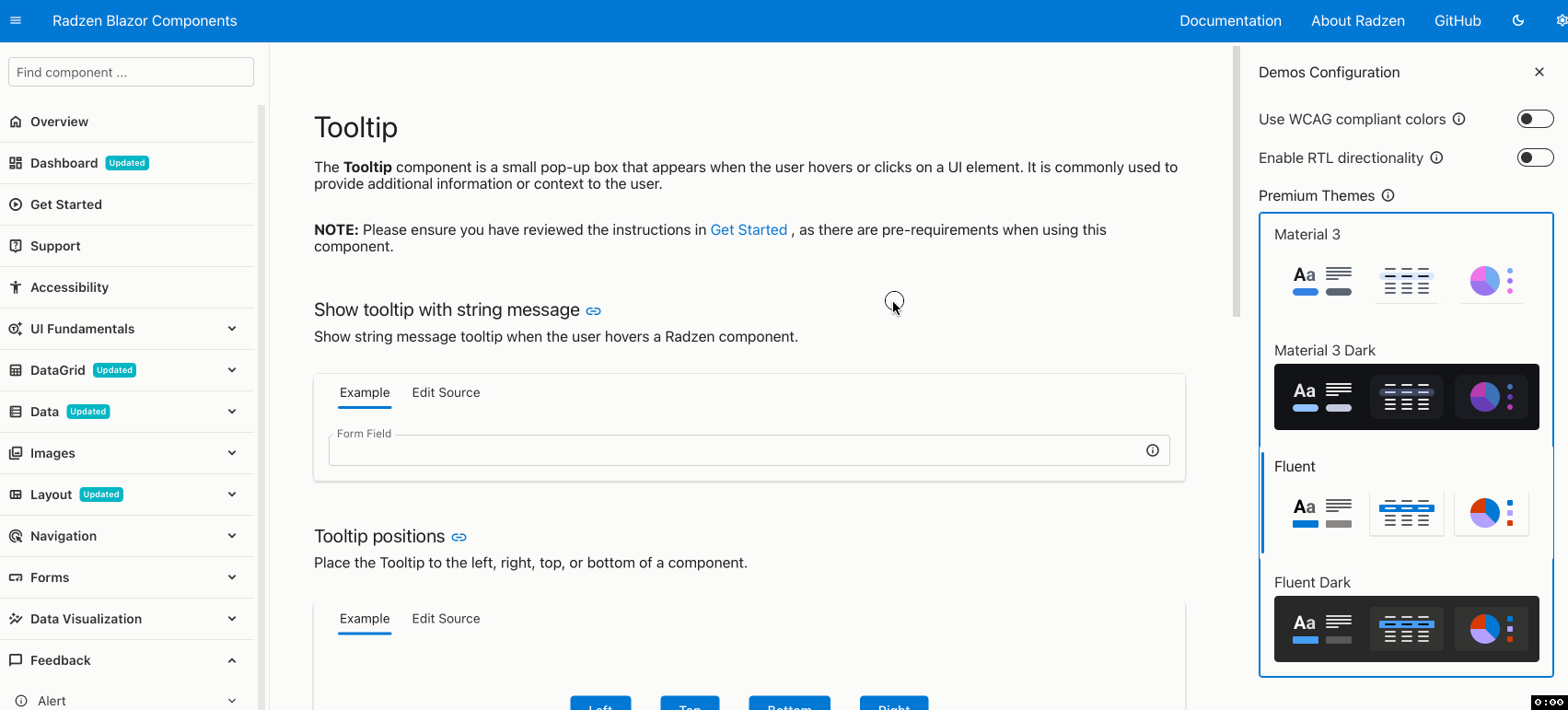Click the Layout icon in sidebar
This screenshot has height=710, width=1568.
(16, 495)
